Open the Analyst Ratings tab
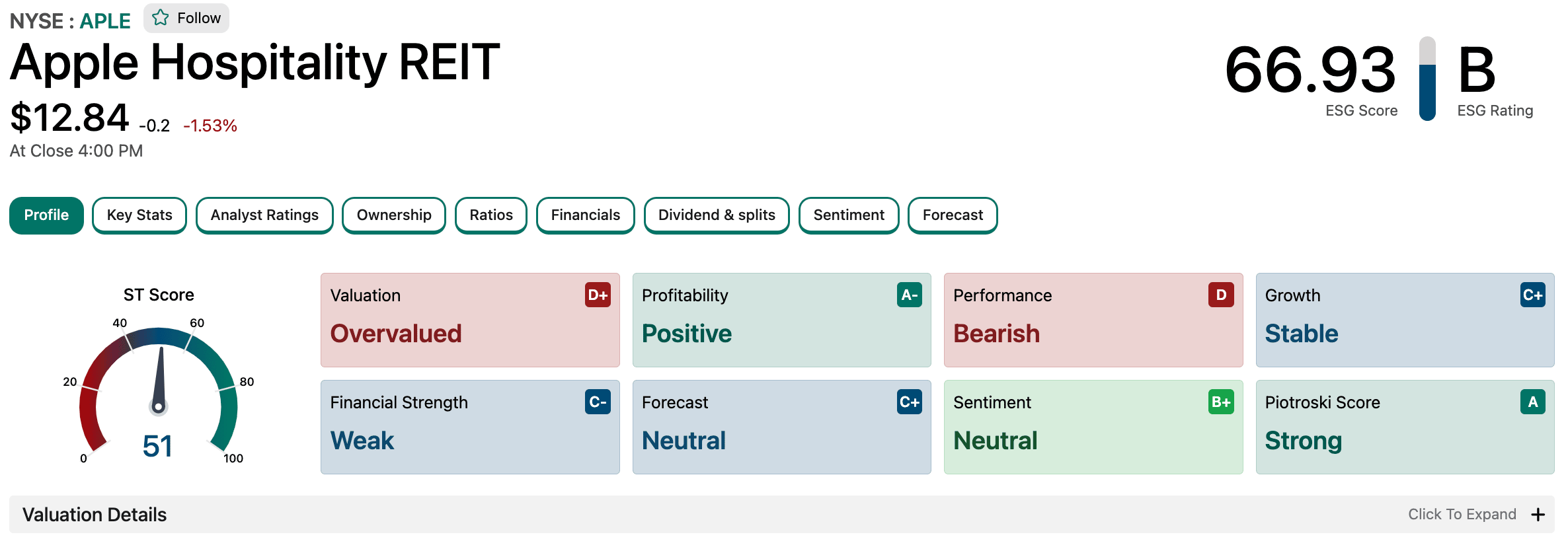Screen dimensions: 1568x551 click(264, 215)
